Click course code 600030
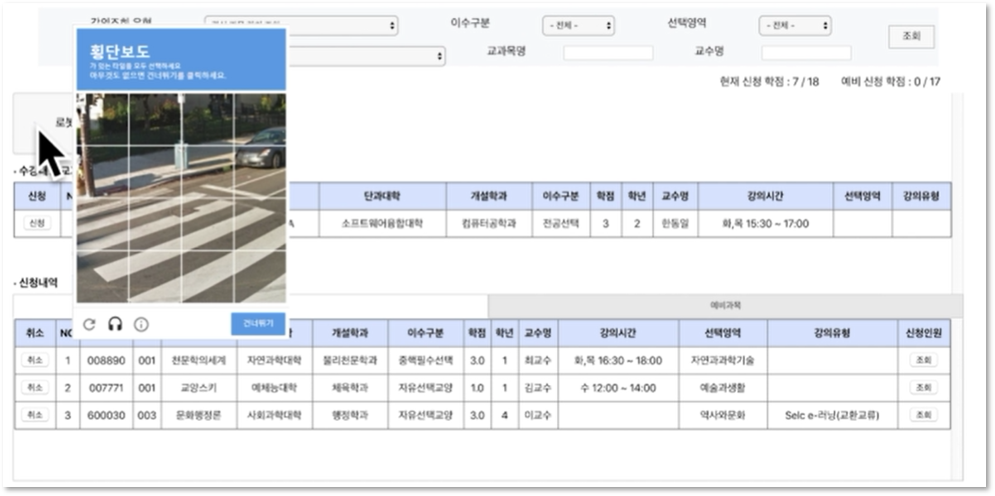This screenshot has width=995, height=496. tap(106, 415)
